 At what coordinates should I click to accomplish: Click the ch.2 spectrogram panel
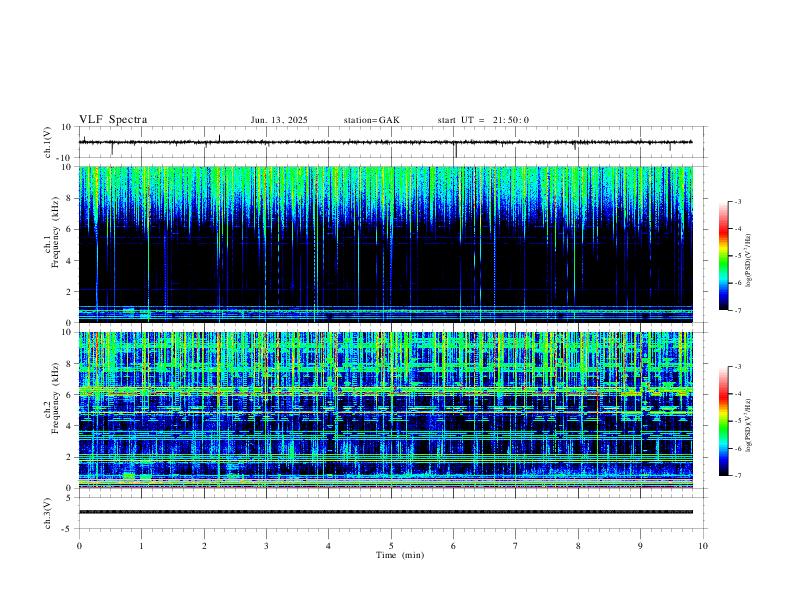pyautogui.click(x=386, y=410)
